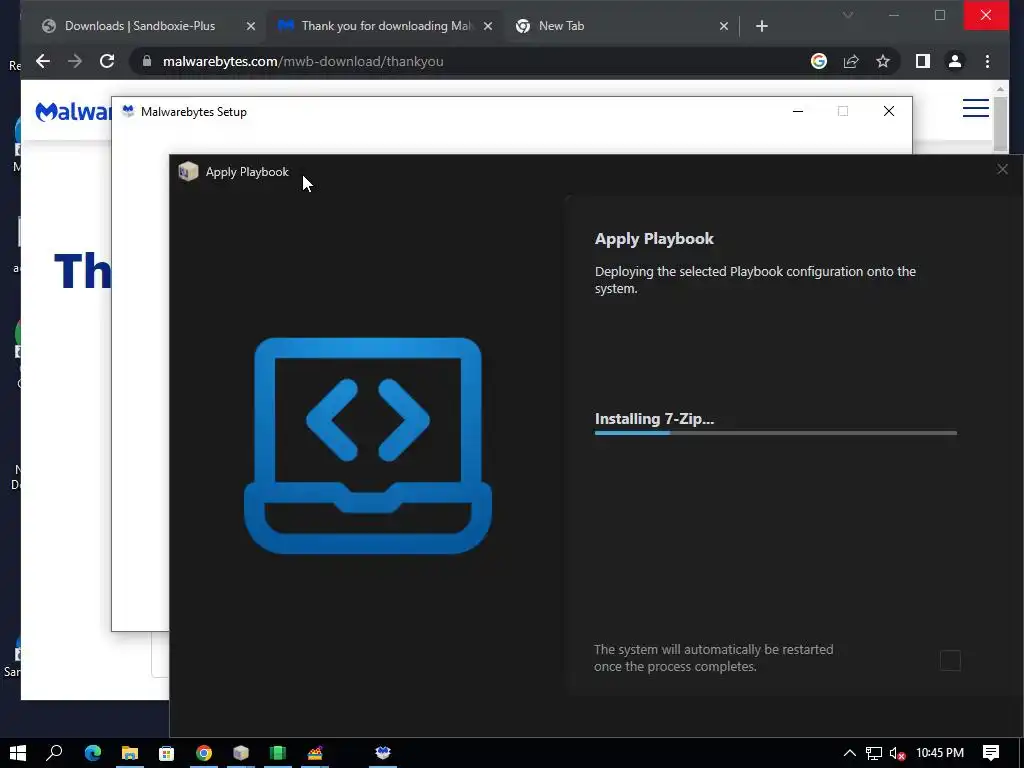
Task: Open Chrome side panel
Action: (x=923, y=61)
